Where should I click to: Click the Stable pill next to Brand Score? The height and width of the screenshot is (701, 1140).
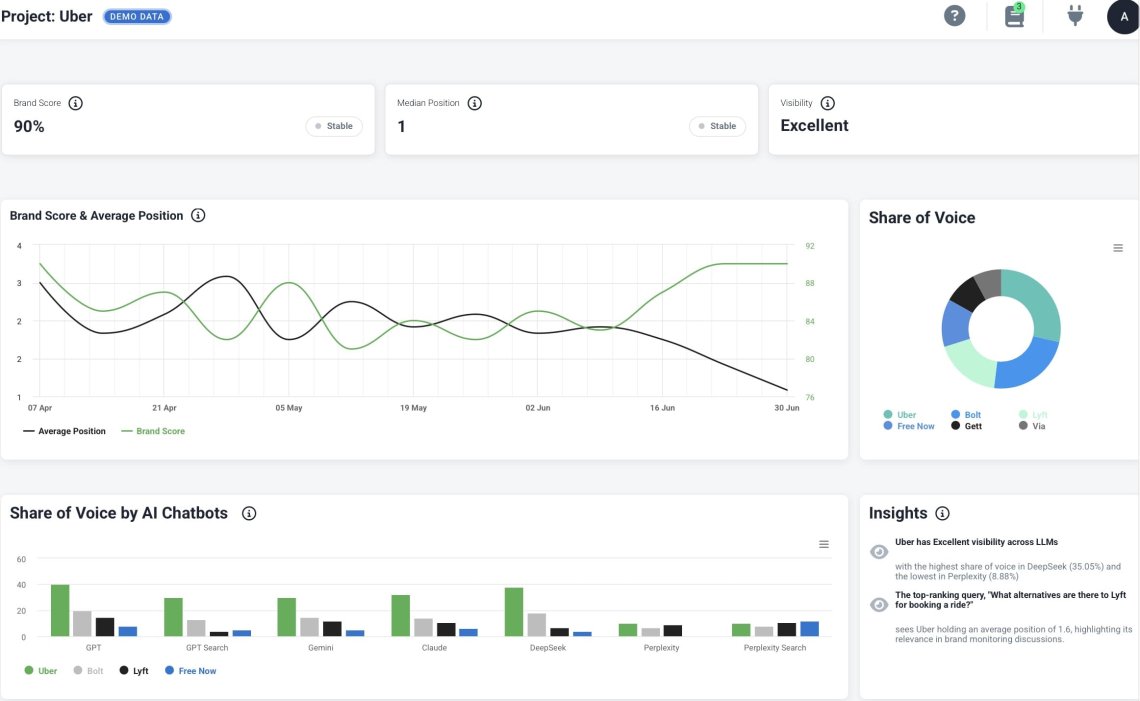334,126
